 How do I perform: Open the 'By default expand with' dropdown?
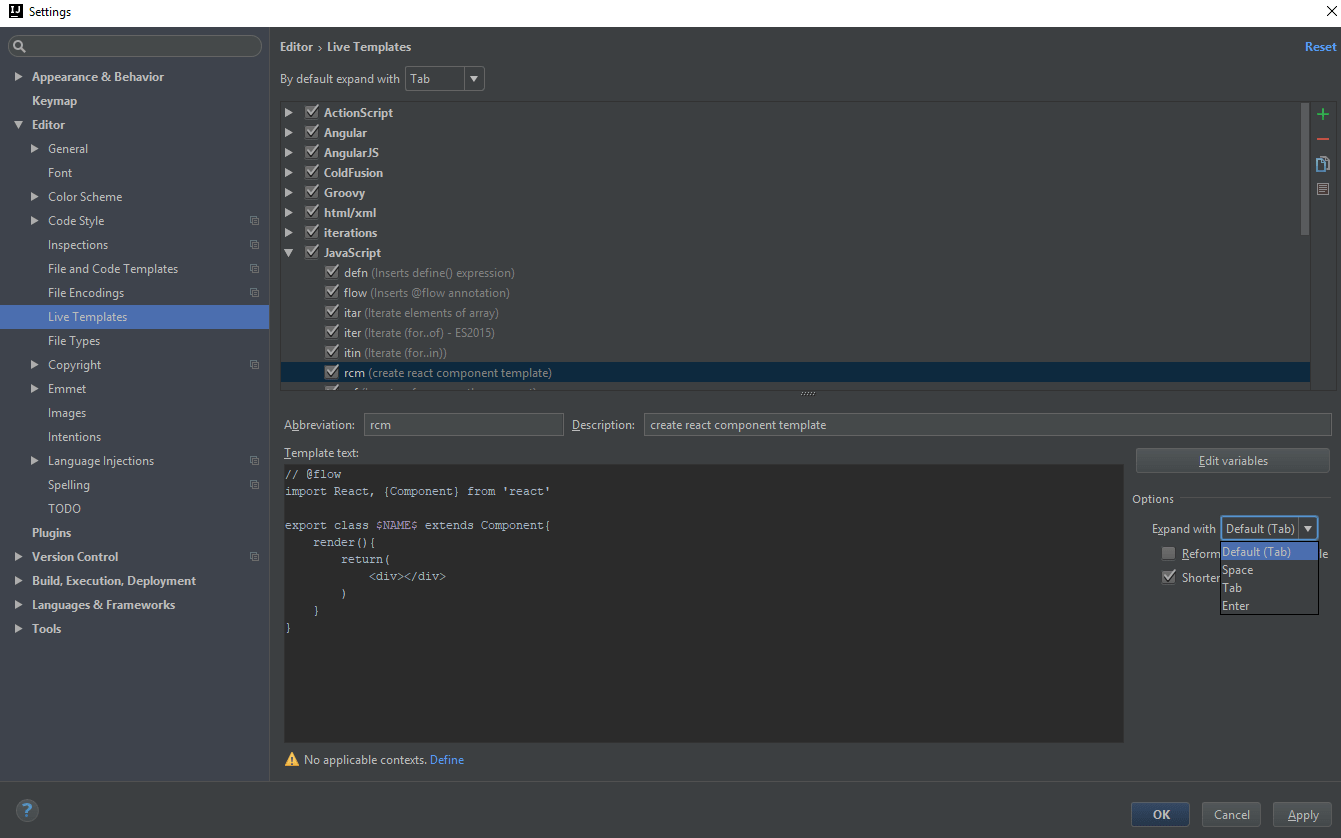tap(472, 78)
